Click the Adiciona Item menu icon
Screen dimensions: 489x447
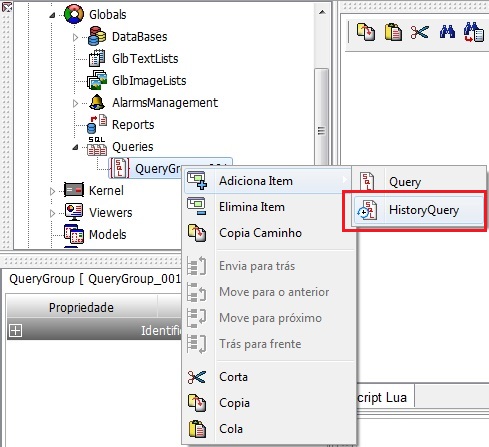[197, 180]
